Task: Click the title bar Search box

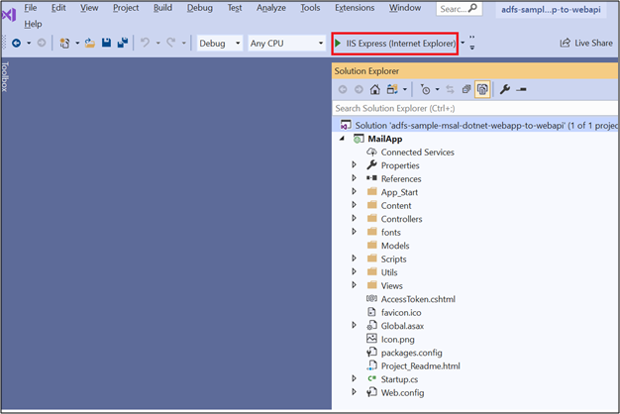Action: point(459,9)
